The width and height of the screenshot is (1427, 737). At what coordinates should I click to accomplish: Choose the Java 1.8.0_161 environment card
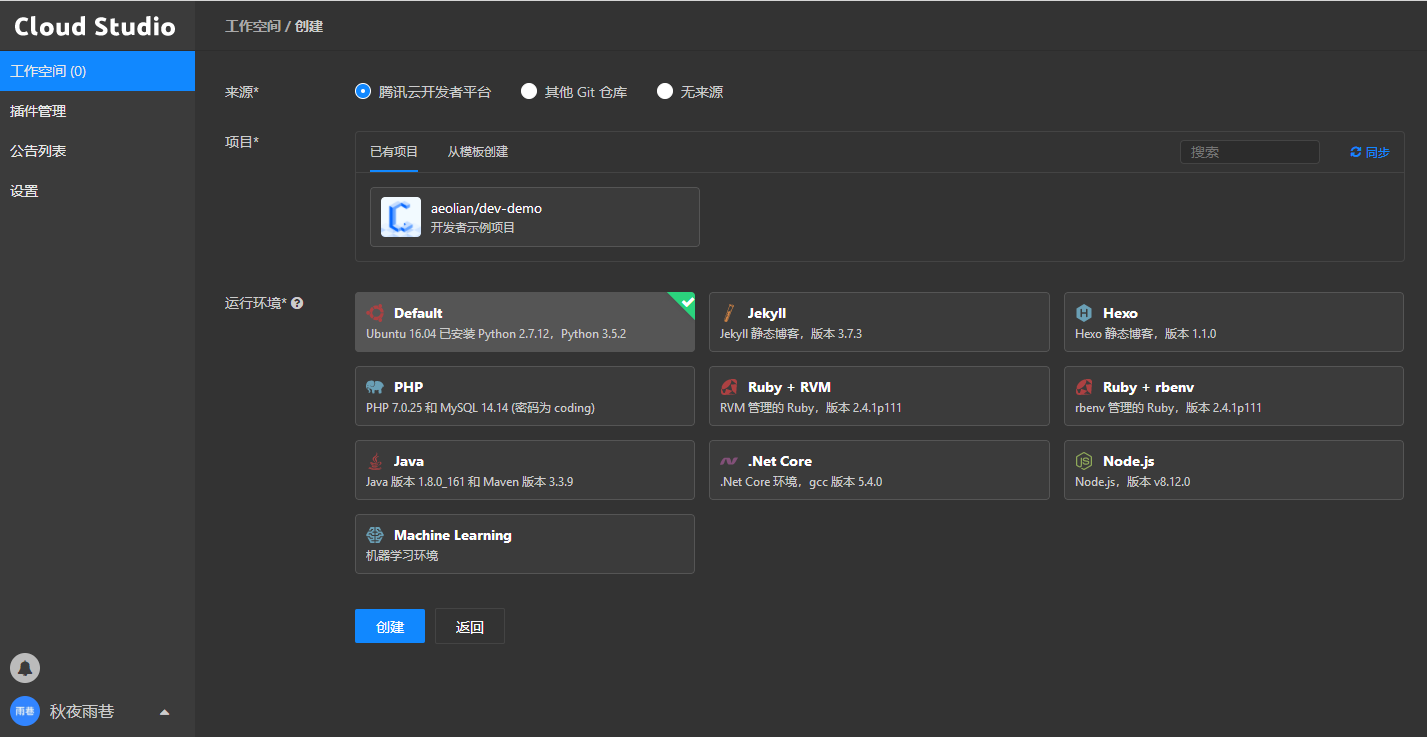click(525, 470)
